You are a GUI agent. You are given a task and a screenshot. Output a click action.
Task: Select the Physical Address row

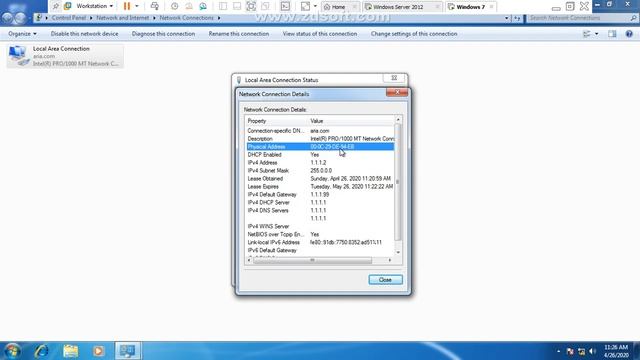pyautogui.click(x=320, y=147)
